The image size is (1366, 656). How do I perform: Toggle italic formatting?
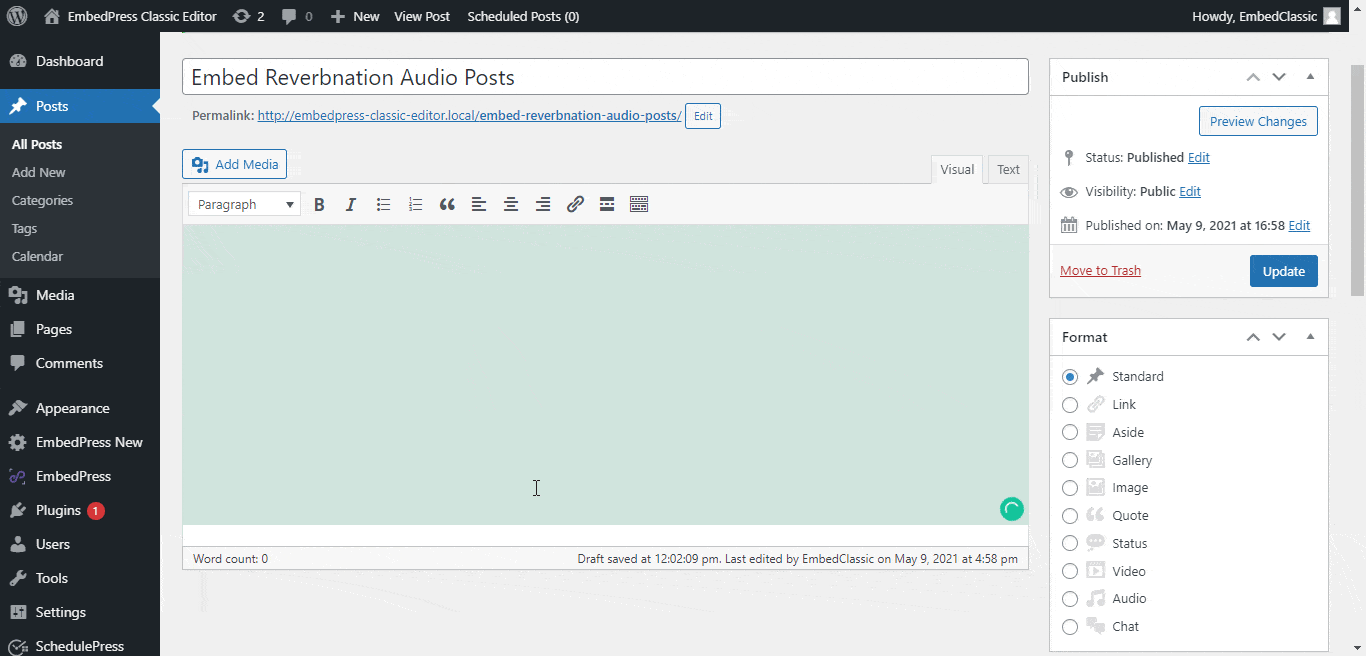pos(351,204)
